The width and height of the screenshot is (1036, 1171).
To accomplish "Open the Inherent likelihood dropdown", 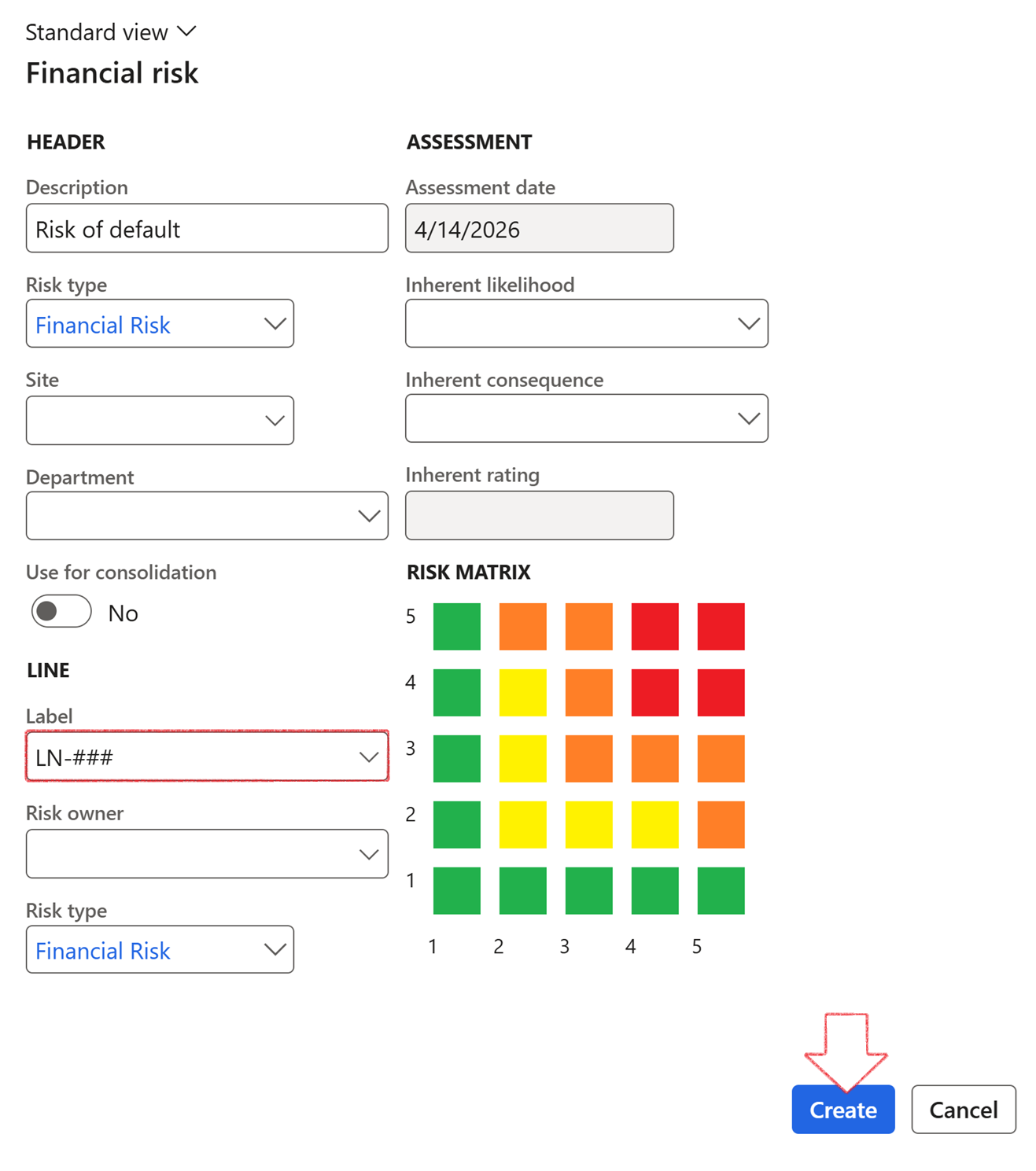I will pos(748,323).
